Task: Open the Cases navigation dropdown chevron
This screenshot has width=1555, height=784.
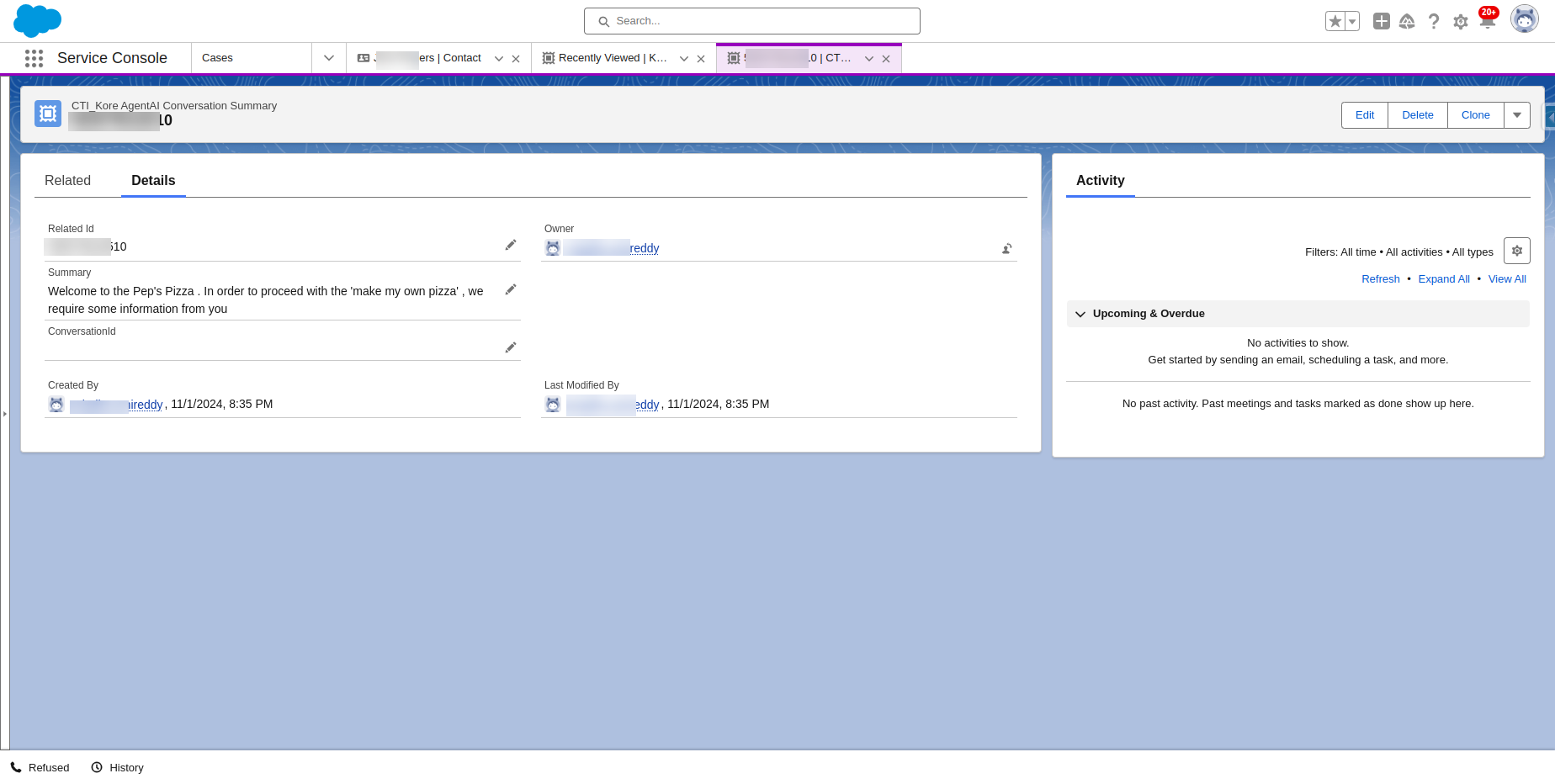Action: point(329,58)
